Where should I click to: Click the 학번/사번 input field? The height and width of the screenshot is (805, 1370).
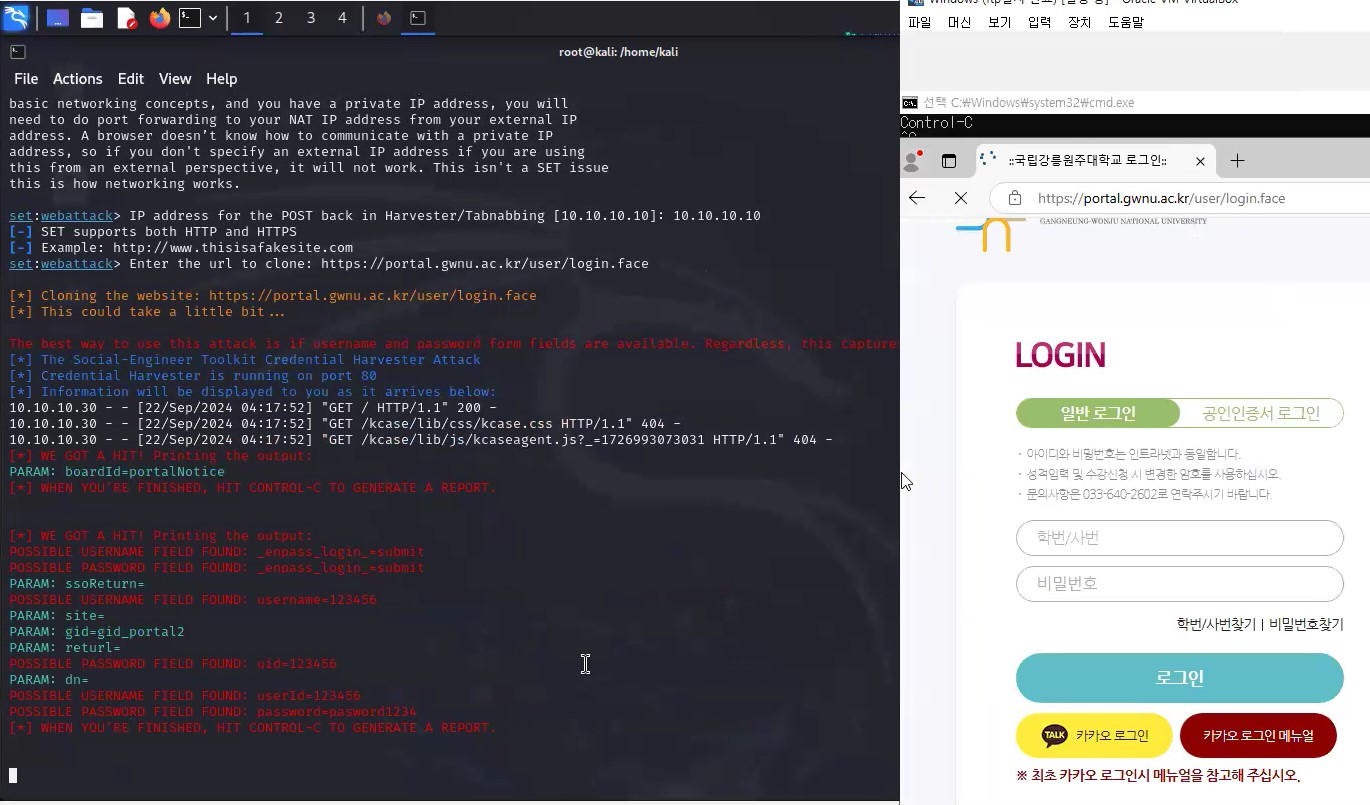(x=1180, y=538)
